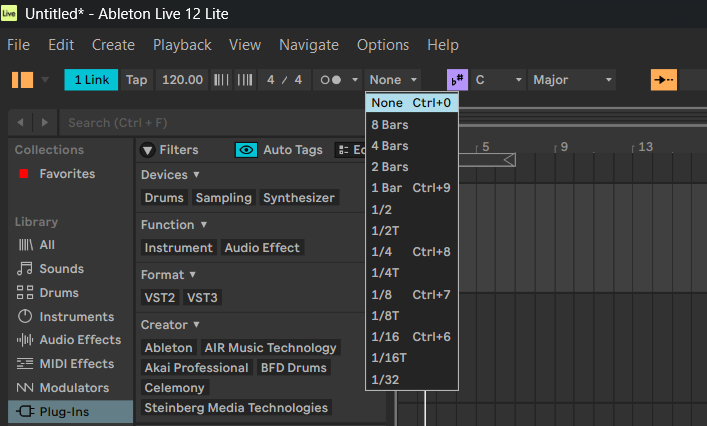Click the browser Search field
The height and width of the screenshot is (426, 707).
(212, 123)
